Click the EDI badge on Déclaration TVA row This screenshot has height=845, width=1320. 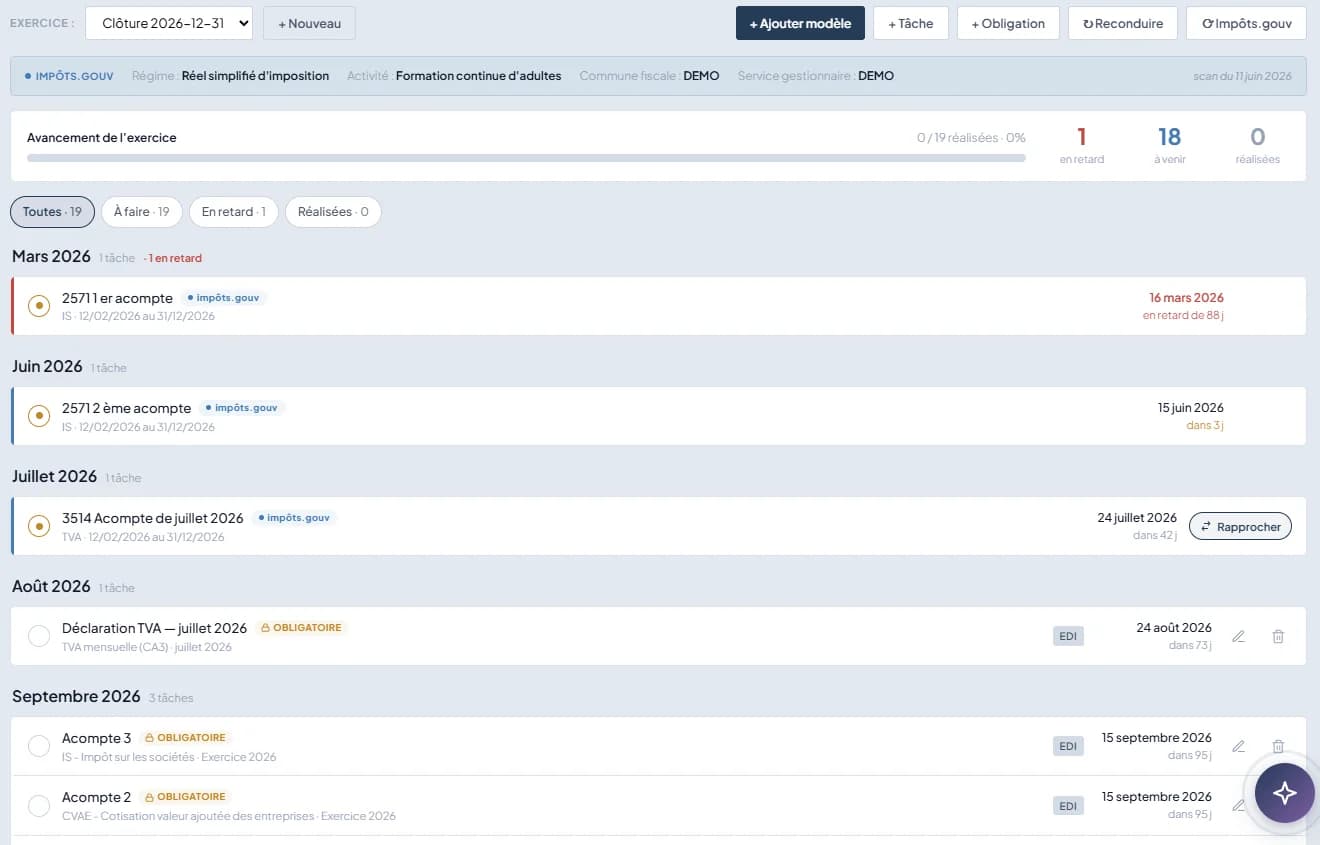[x=1068, y=636]
